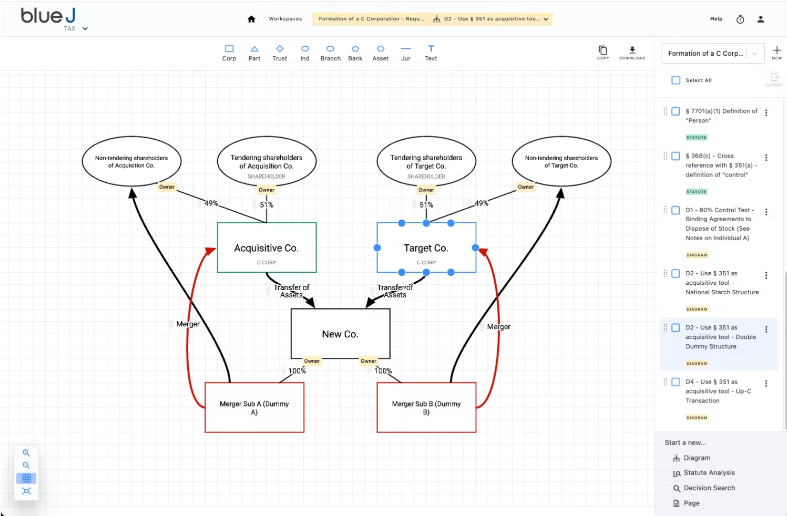The image size is (787, 516).
Task: Select Non-tendering shareholders of Target Co. ellipse
Action: click(562, 161)
